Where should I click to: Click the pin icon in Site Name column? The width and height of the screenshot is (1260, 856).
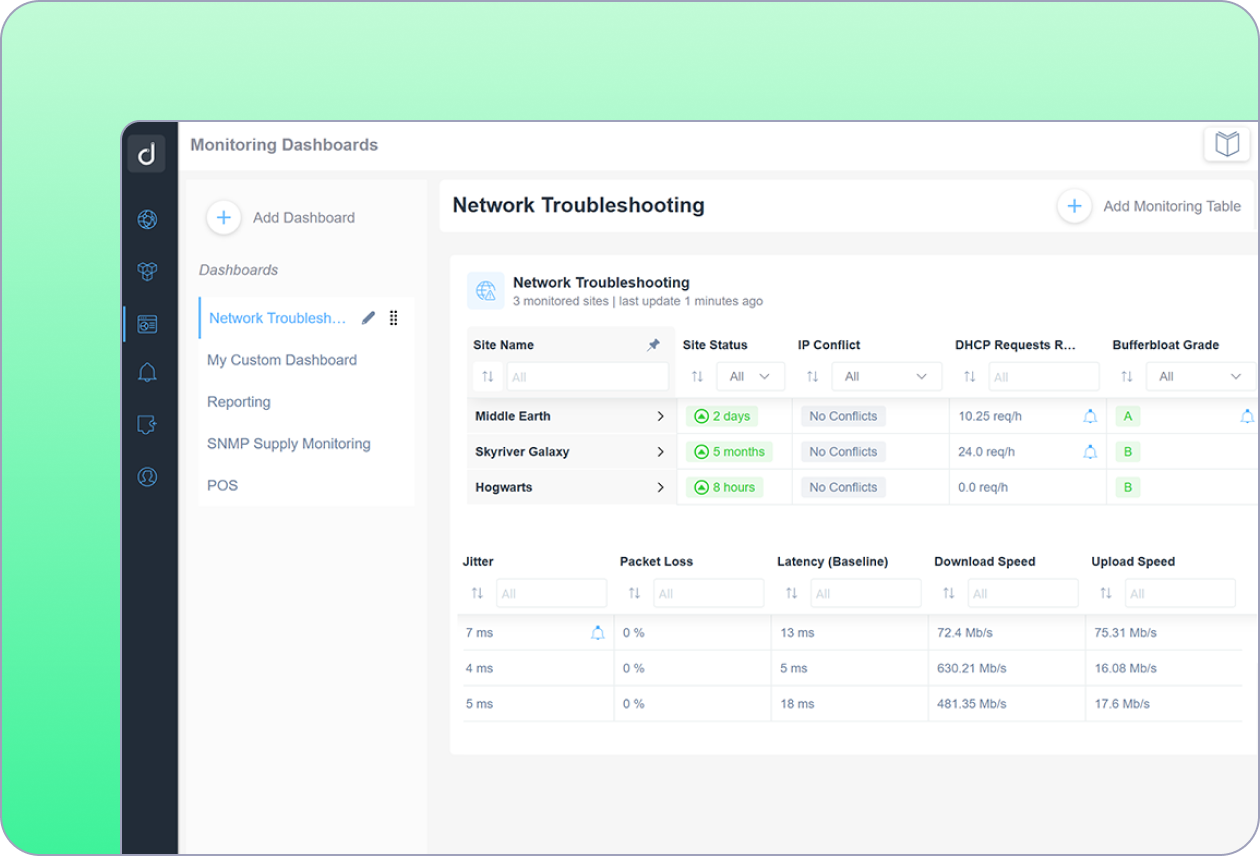pos(653,345)
